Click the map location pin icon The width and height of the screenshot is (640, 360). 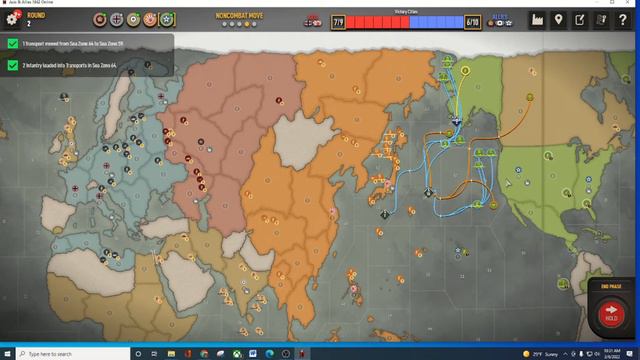click(558, 19)
